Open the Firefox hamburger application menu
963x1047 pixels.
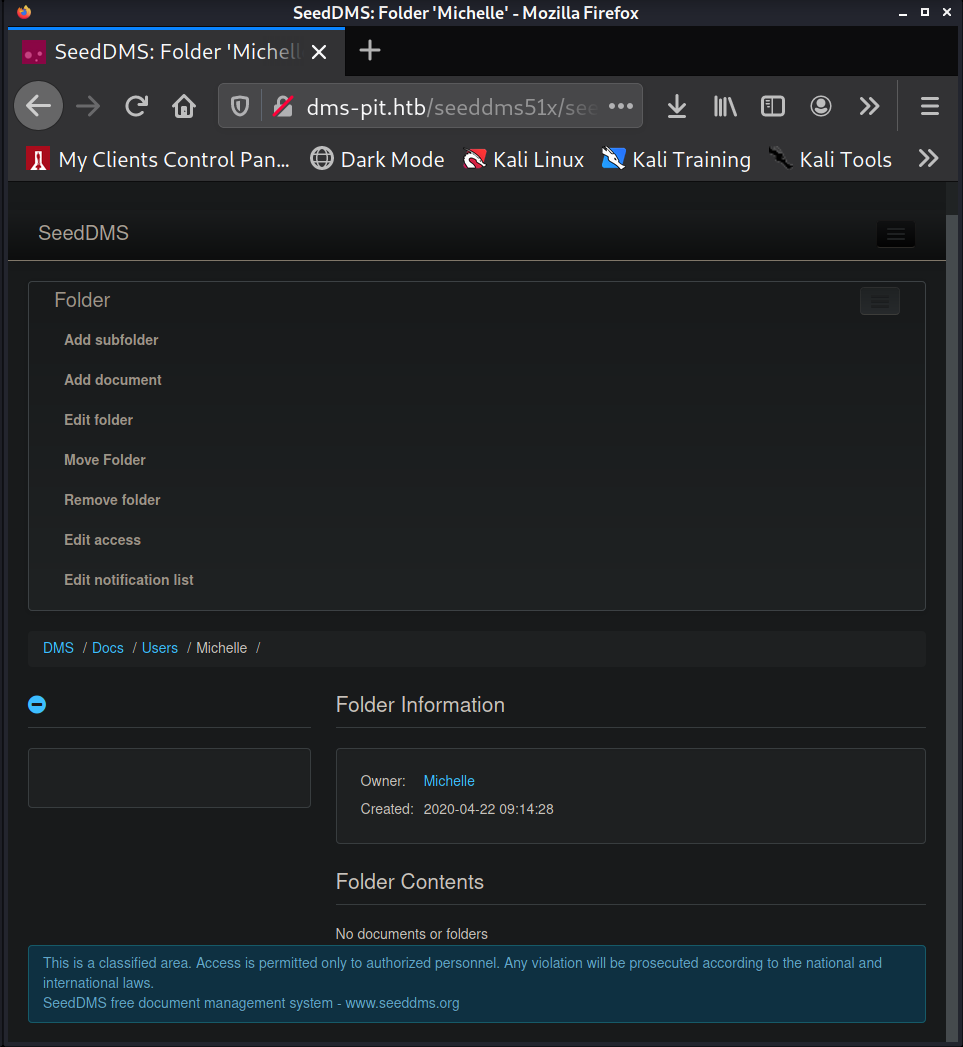[930, 106]
